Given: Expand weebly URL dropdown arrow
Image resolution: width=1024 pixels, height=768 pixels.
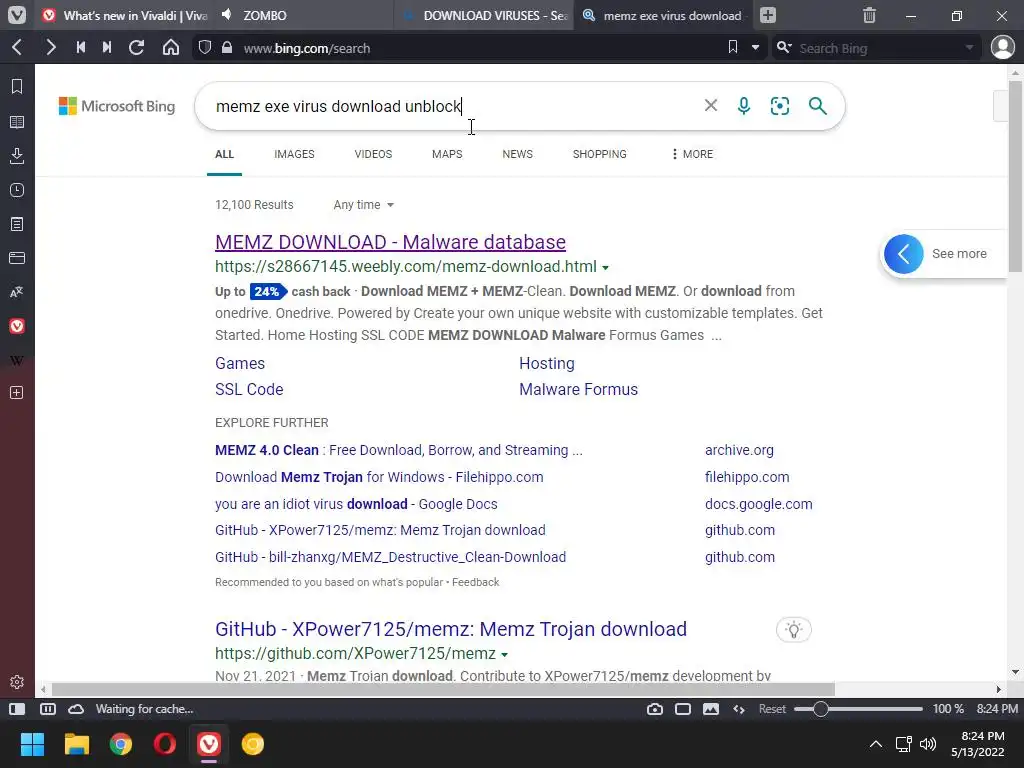Looking at the screenshot, I should click(x=605, y=268).
